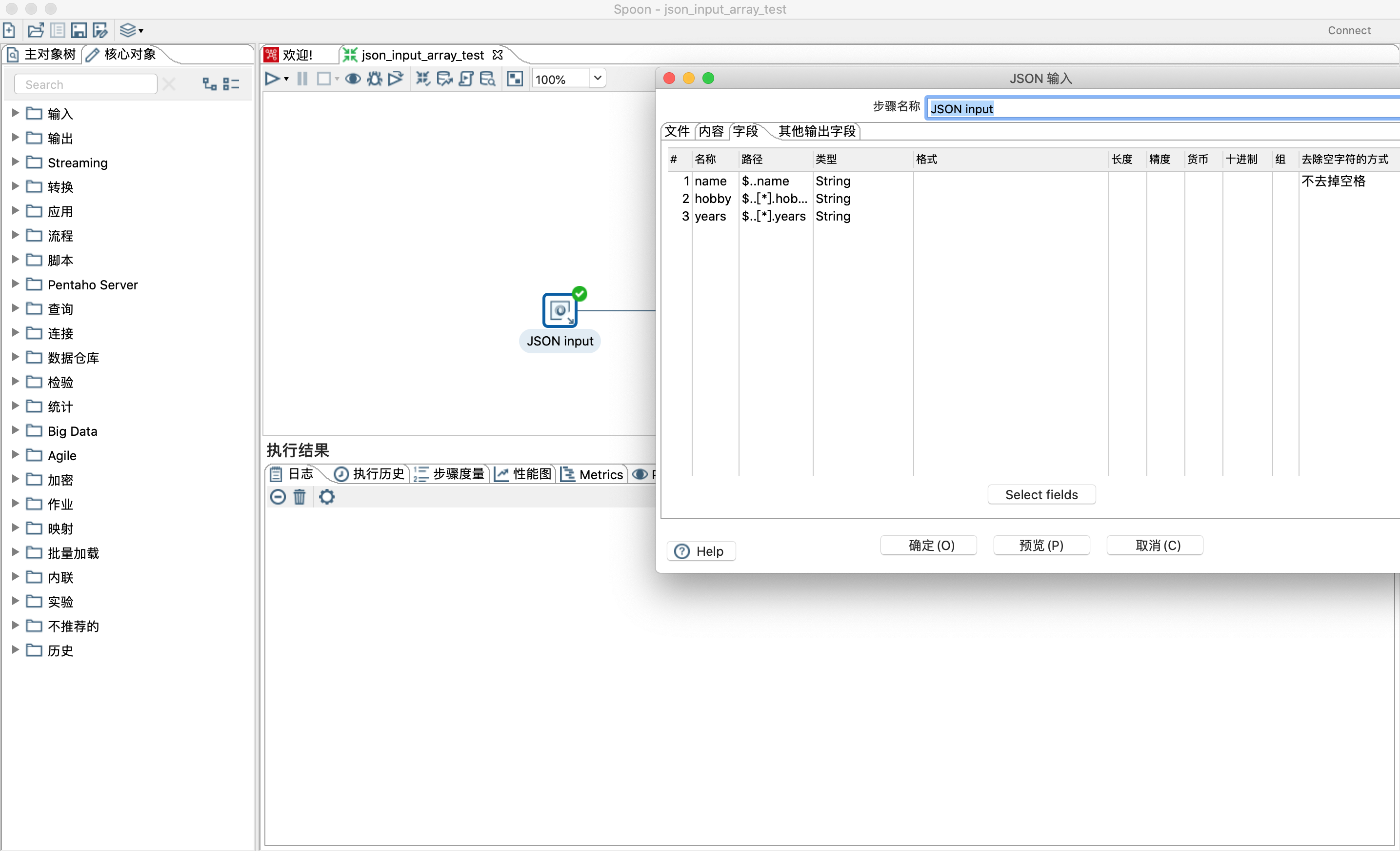Click the 预览 (P) button

coord(1041,545)
